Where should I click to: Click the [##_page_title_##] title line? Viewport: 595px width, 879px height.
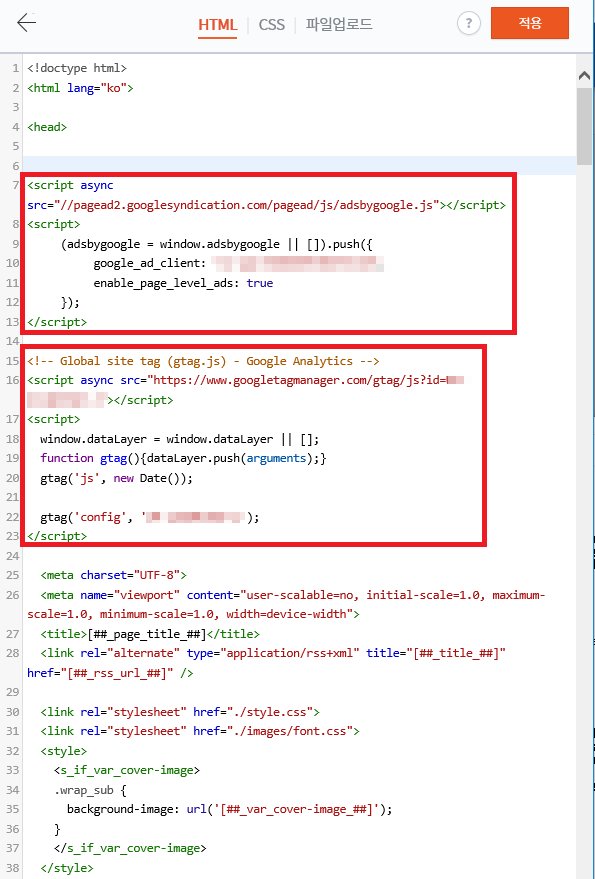click(x=150, y=634)
